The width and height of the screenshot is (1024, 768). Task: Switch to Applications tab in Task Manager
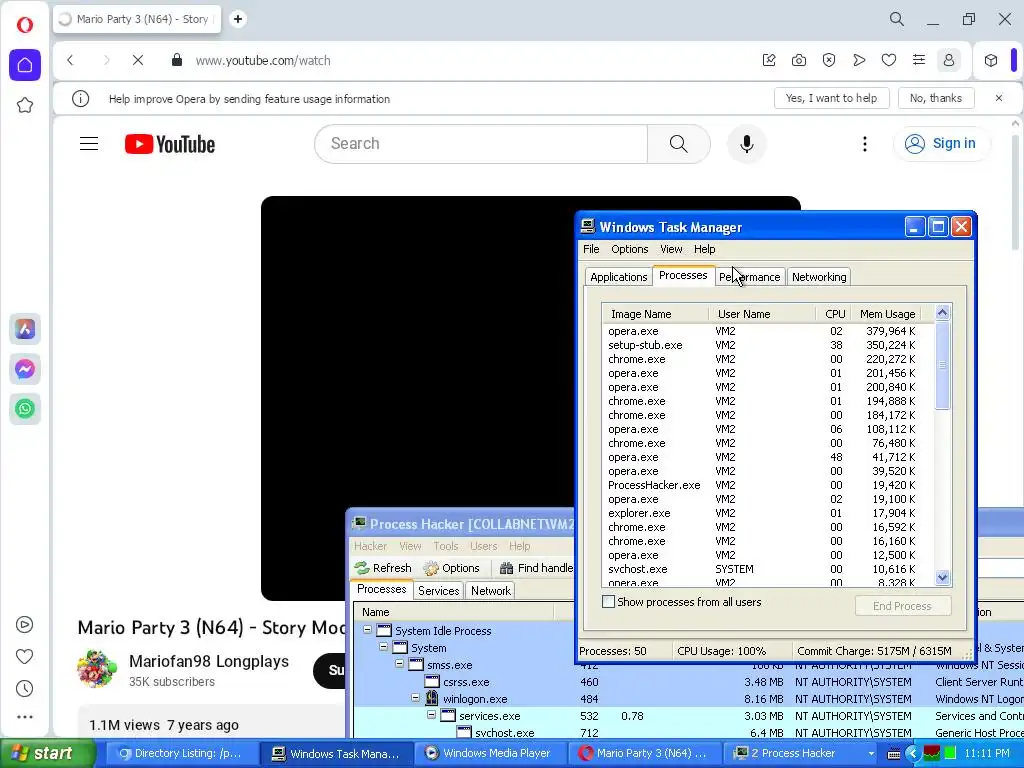tap(618, 277)
